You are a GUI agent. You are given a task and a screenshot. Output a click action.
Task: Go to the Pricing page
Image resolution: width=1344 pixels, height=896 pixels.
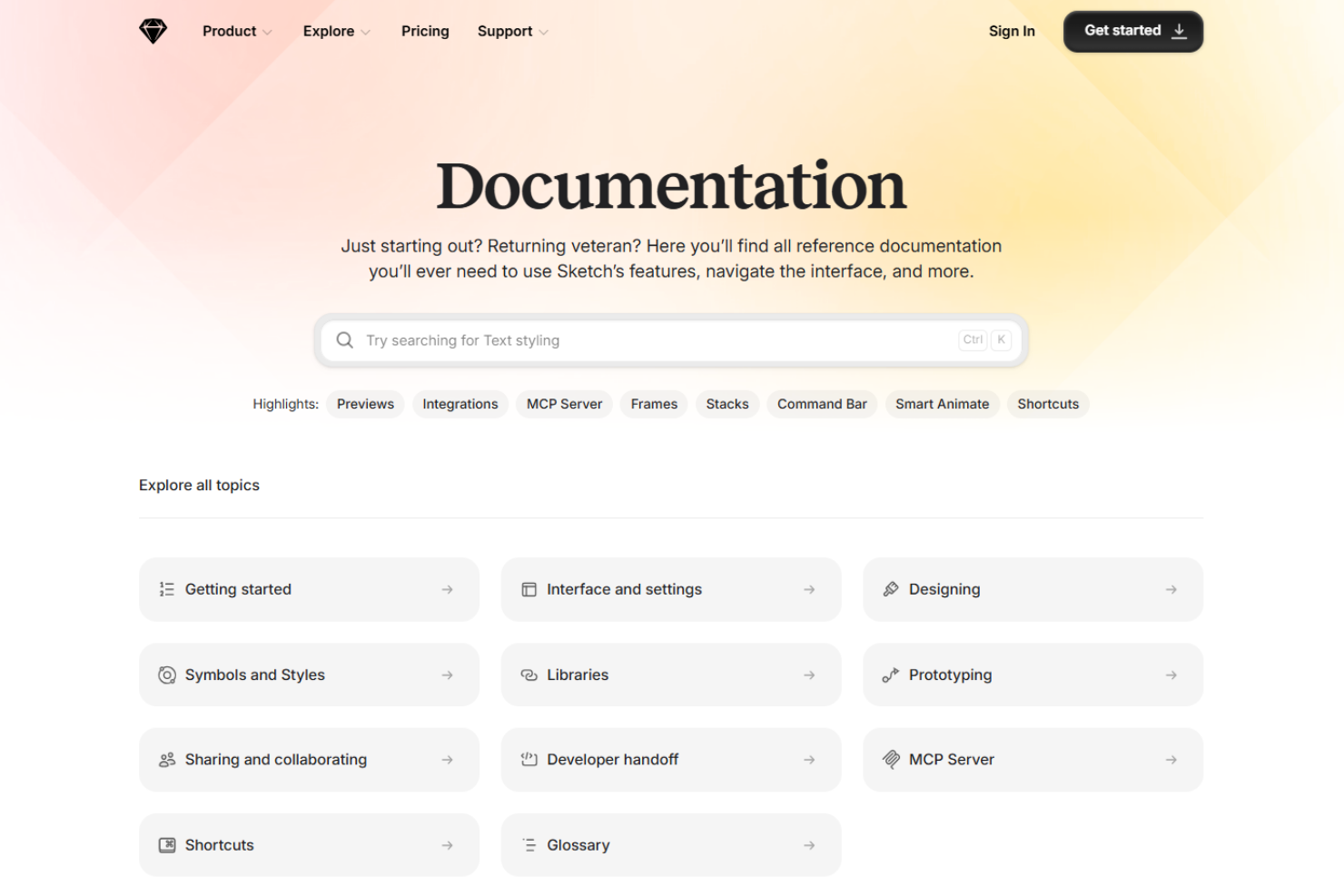425,31
